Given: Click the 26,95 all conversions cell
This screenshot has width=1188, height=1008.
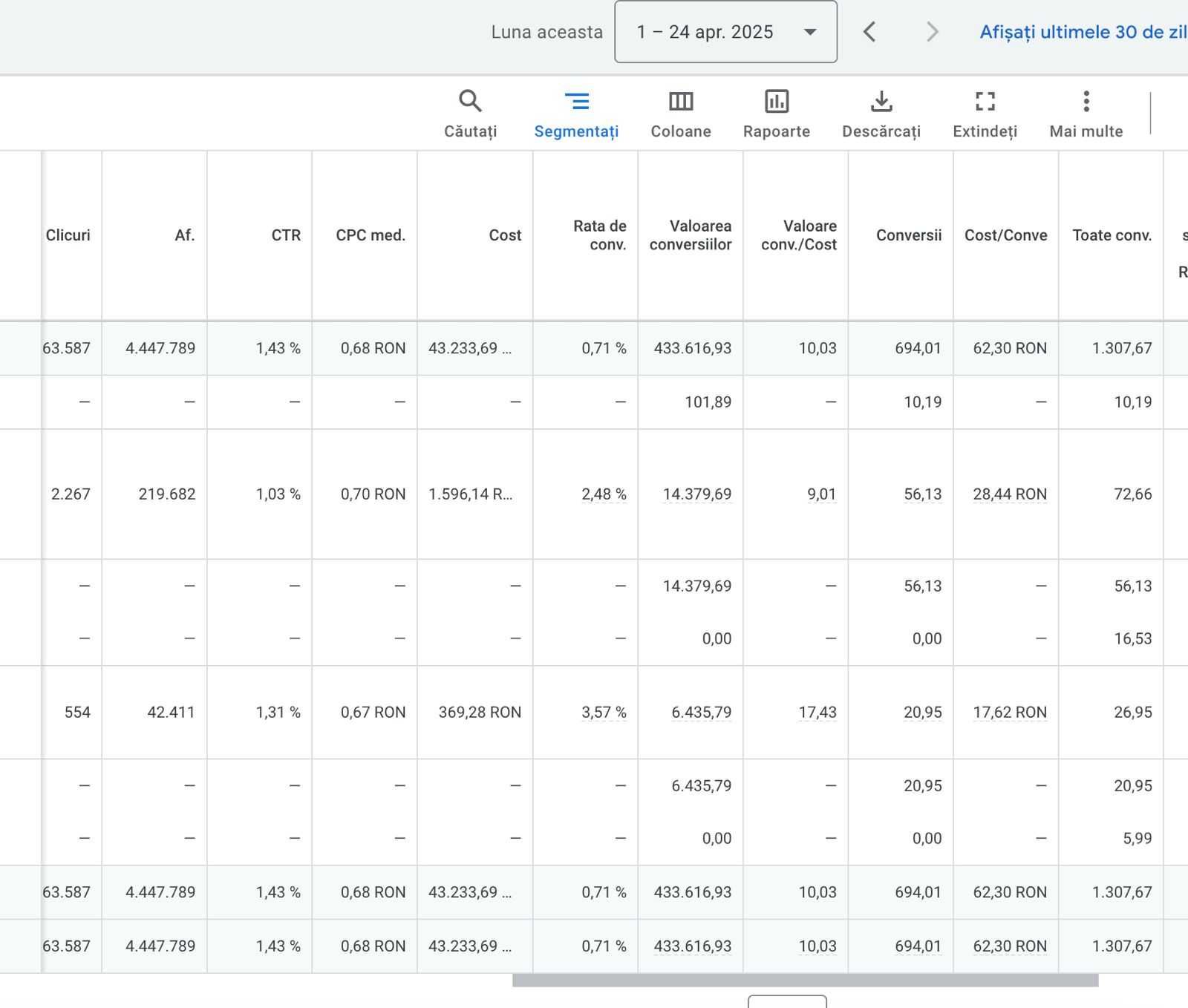Looking at the screenshot, I should click(x=1133, y=713).
